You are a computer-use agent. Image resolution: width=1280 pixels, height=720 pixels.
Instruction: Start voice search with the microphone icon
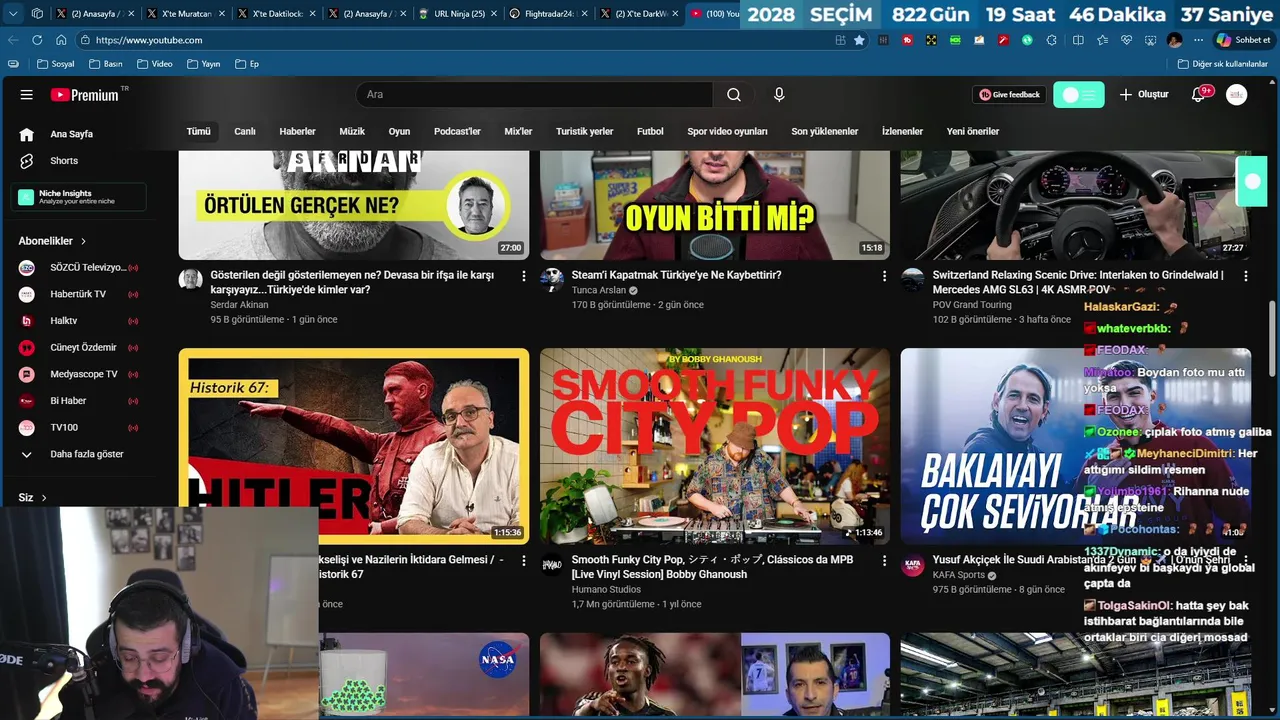click(x=779, y=94)
